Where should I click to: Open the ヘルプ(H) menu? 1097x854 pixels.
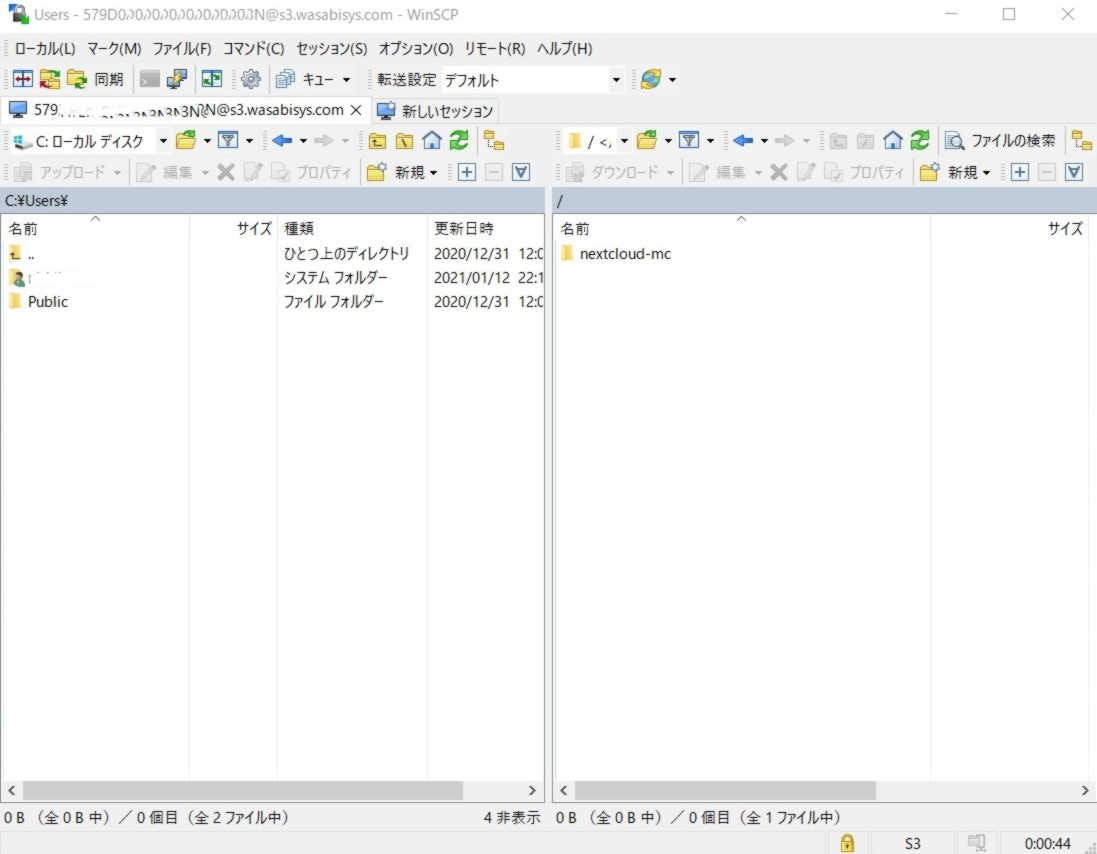[x=565, y=48]
